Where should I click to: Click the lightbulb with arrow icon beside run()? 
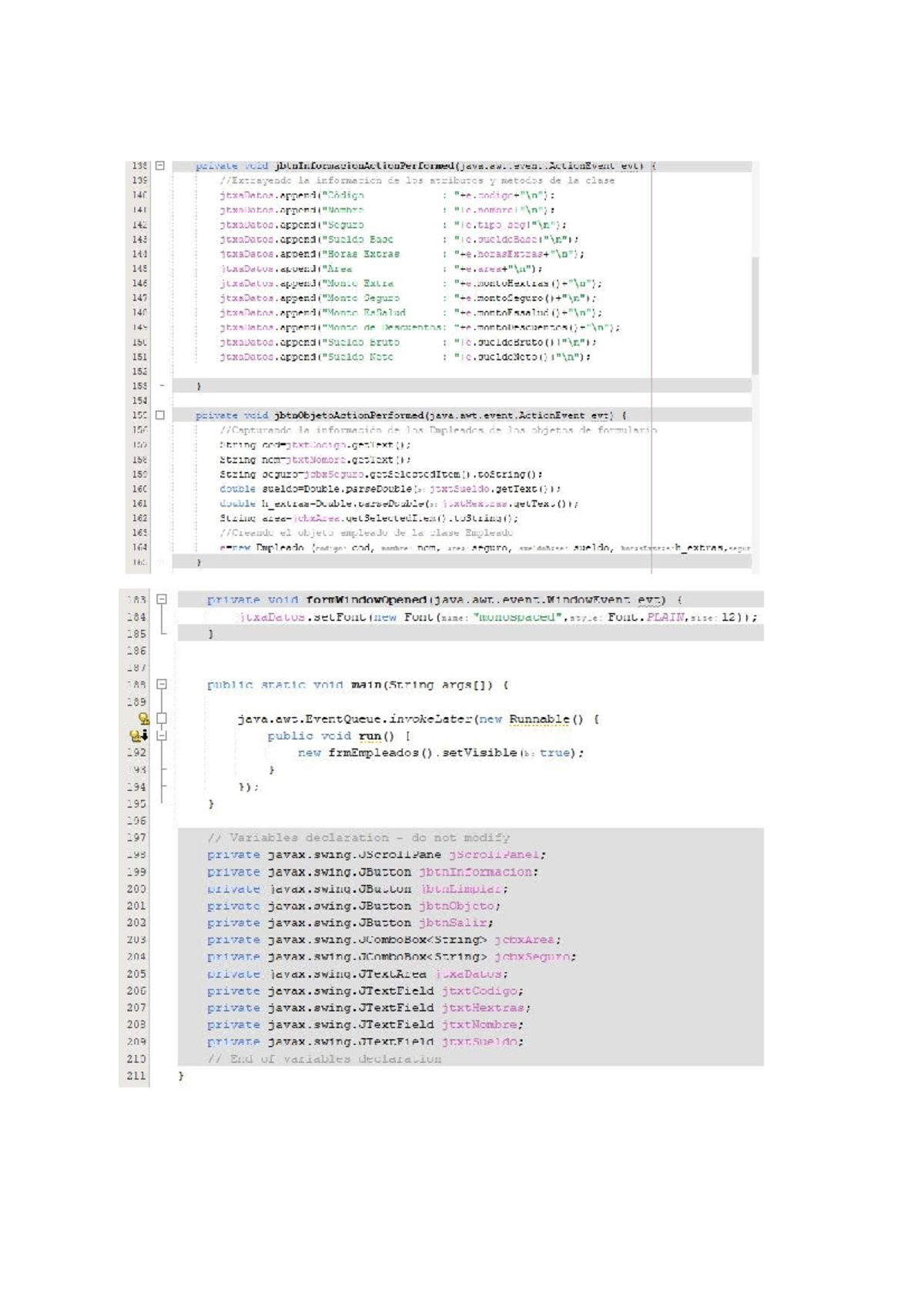coord(139,735)
